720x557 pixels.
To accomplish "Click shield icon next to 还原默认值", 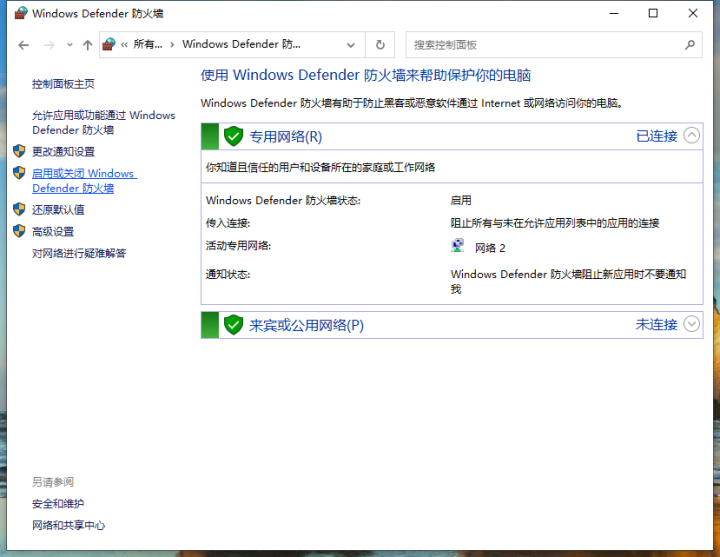I will click(x=19, y=209).
